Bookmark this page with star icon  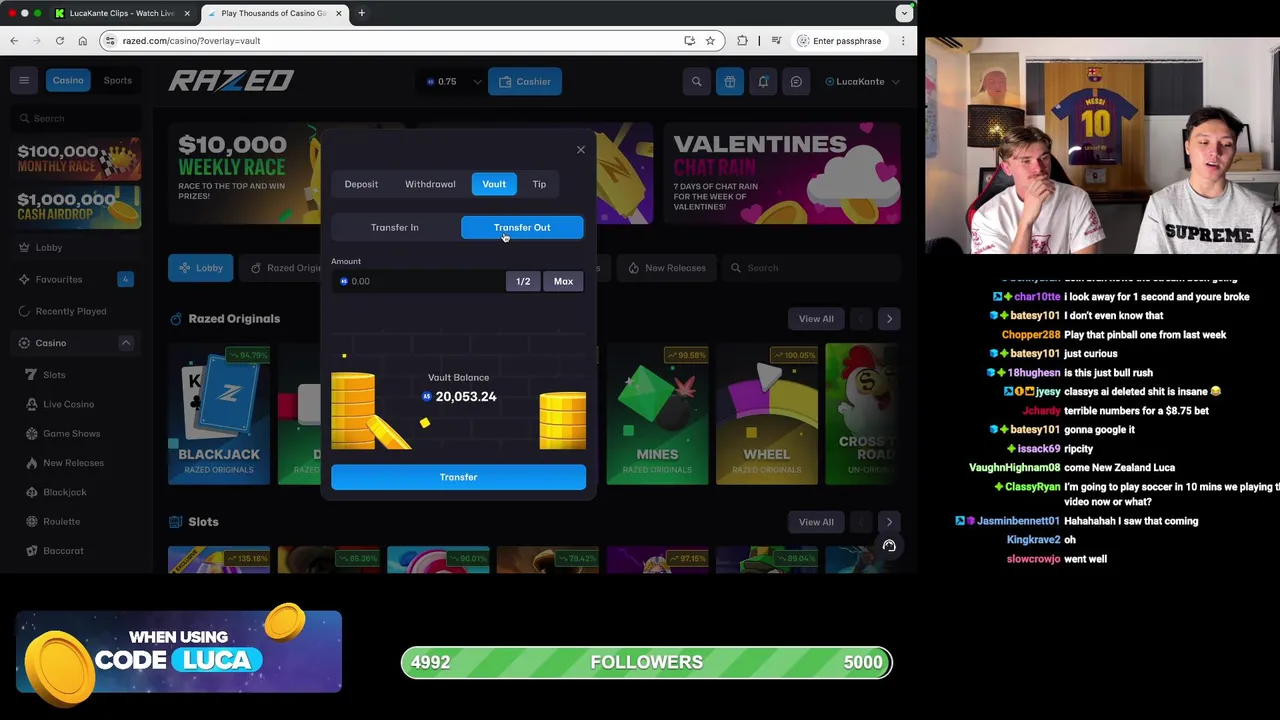[x=710, y=41]
